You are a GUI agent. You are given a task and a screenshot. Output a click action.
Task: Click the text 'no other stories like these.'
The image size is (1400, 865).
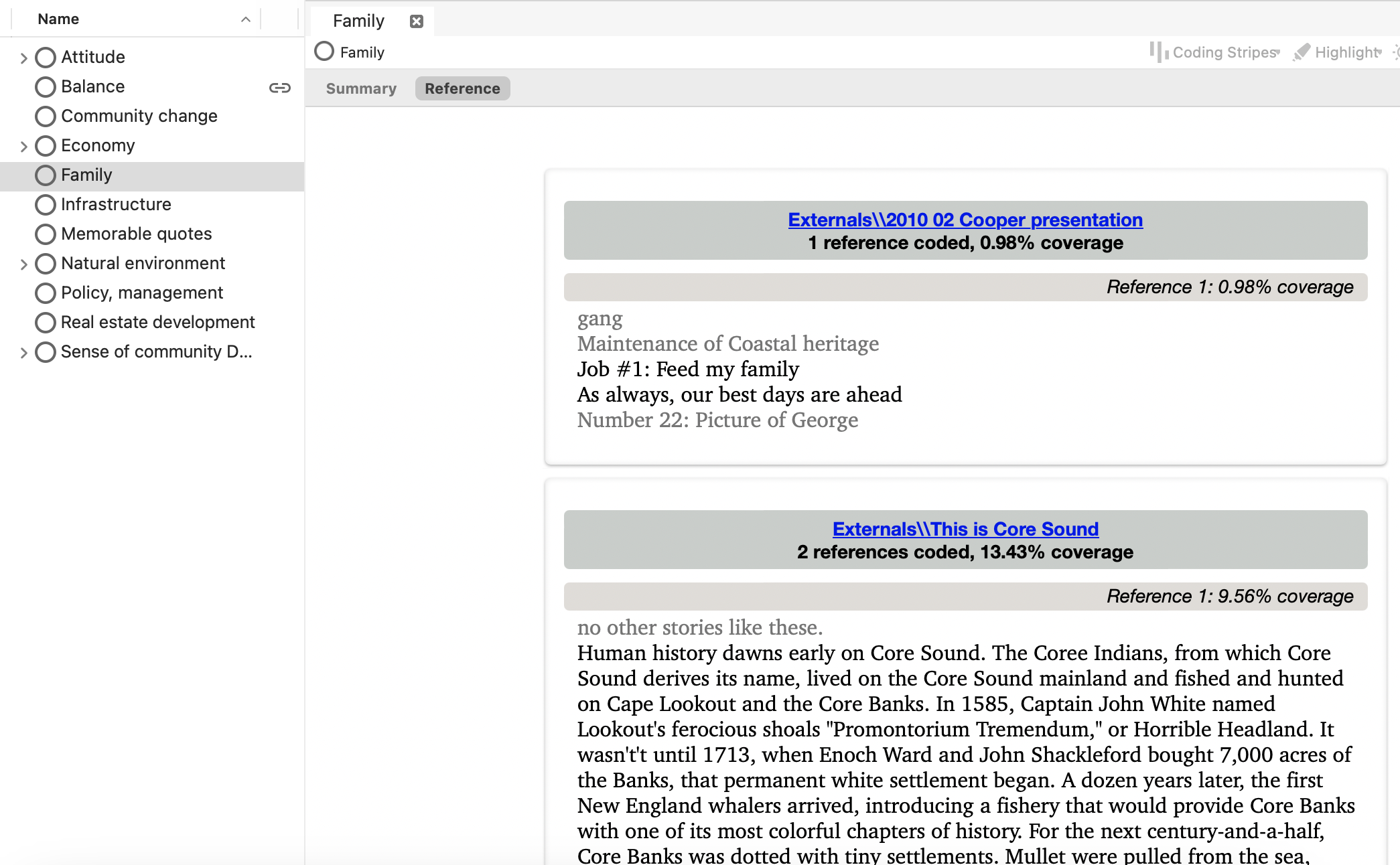pos(700,628)
